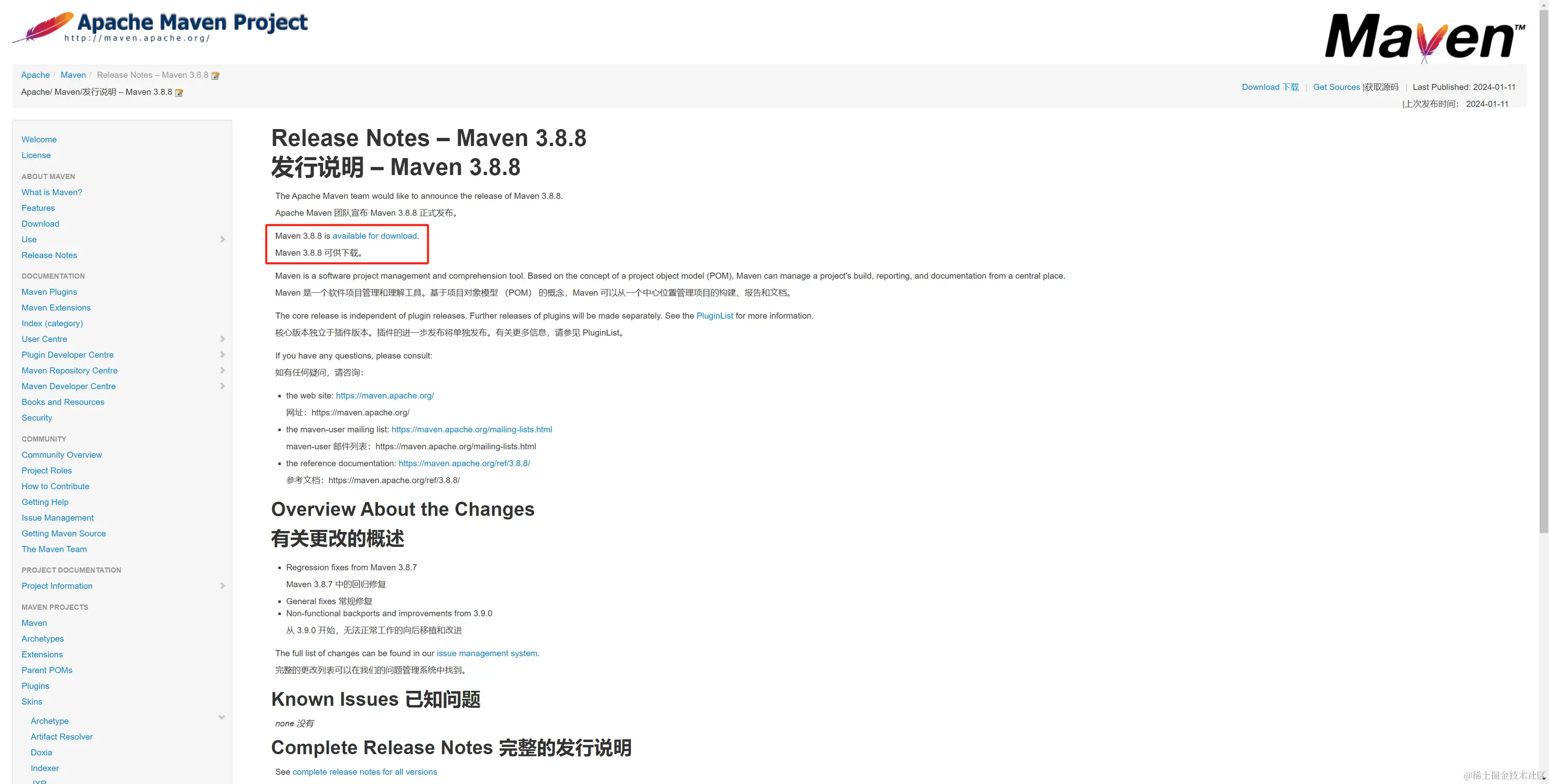Expand Maven Repository Centre arrow

(222, 370)
